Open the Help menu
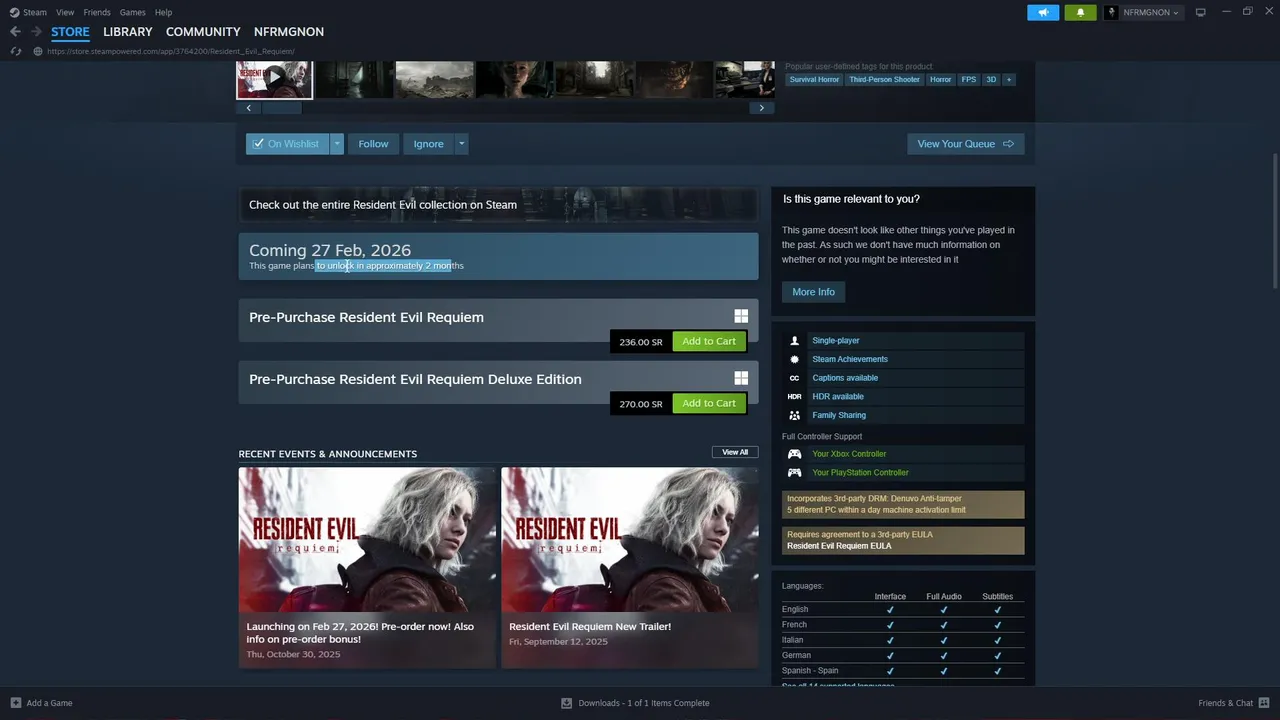This screenshot has height=720, width=1280. (164, 12)
